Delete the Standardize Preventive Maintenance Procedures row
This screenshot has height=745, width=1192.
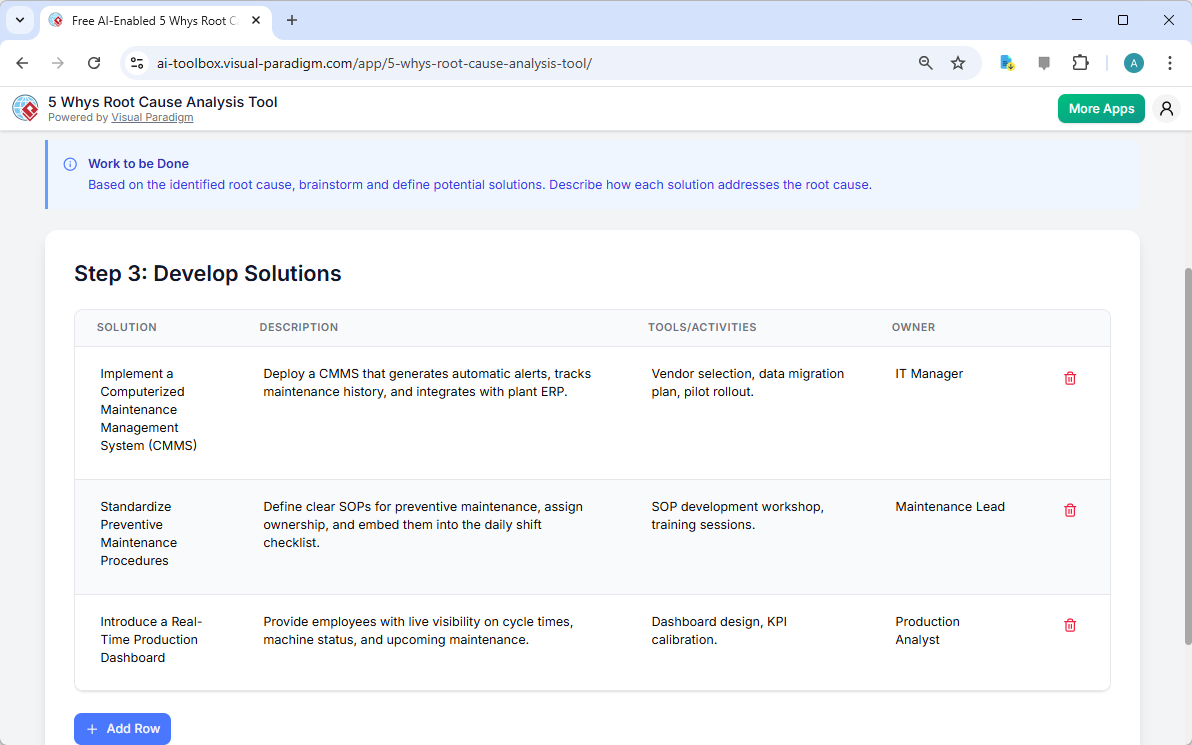click(1070, 510)
